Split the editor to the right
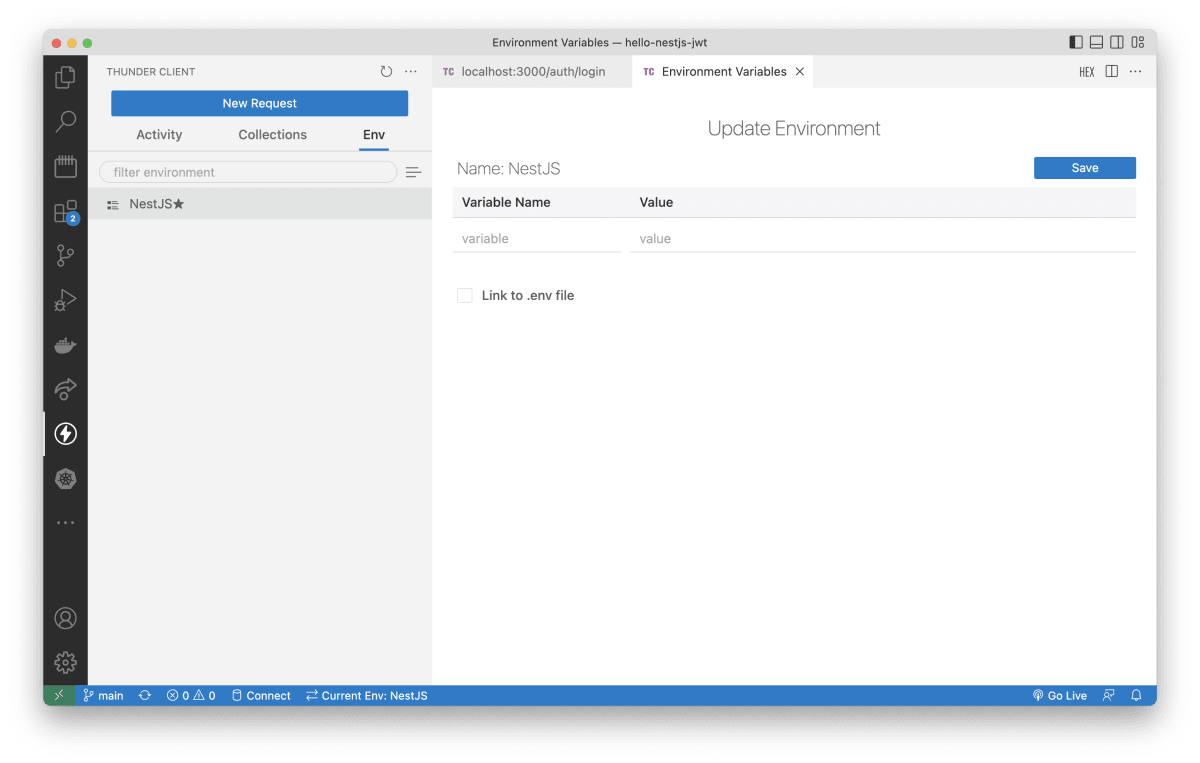Viewport: 1200px width, 763px height. (x=1112, y=72)
